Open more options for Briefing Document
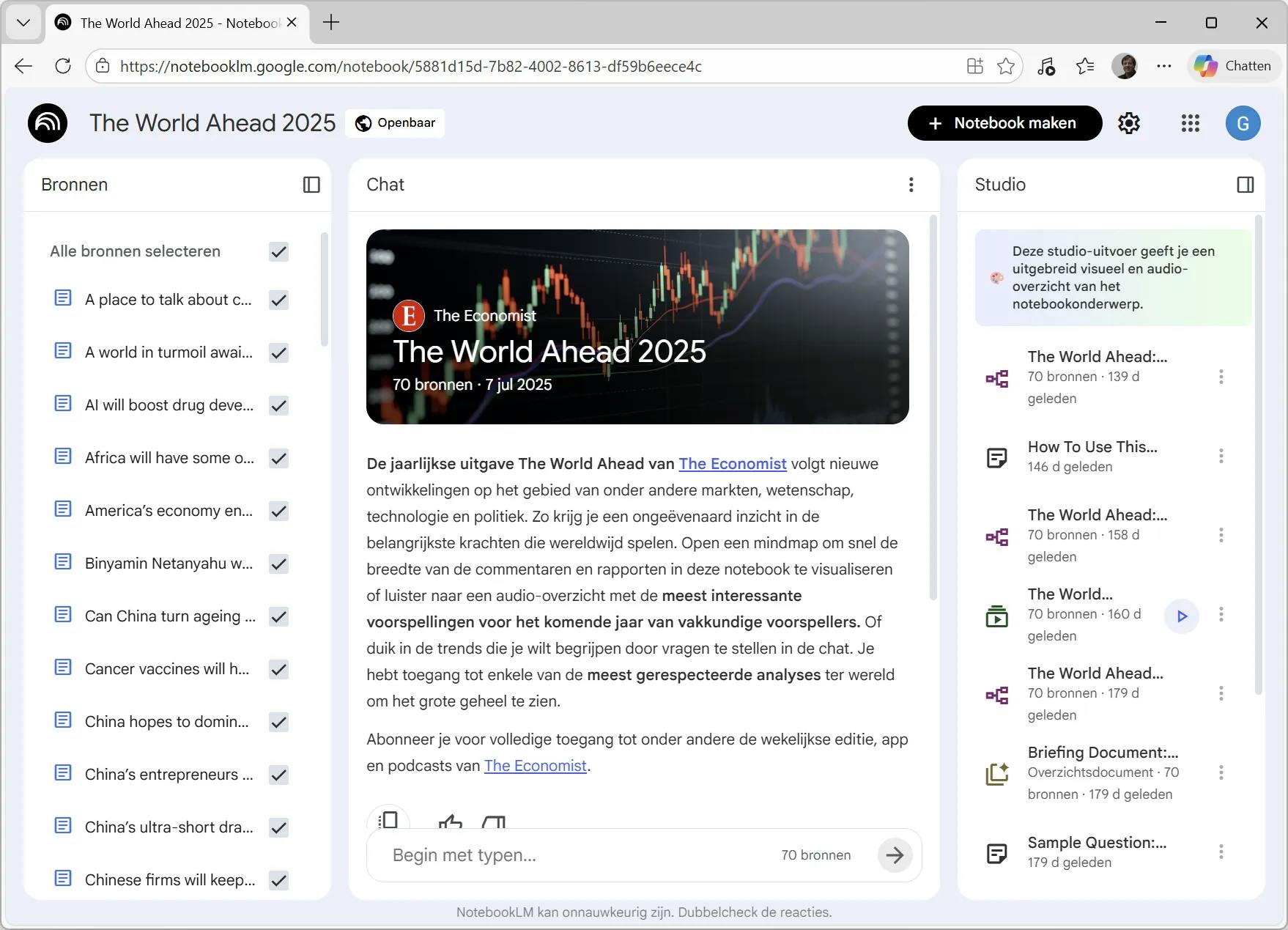This screenshot has height=930, width=1288. 1221,772
